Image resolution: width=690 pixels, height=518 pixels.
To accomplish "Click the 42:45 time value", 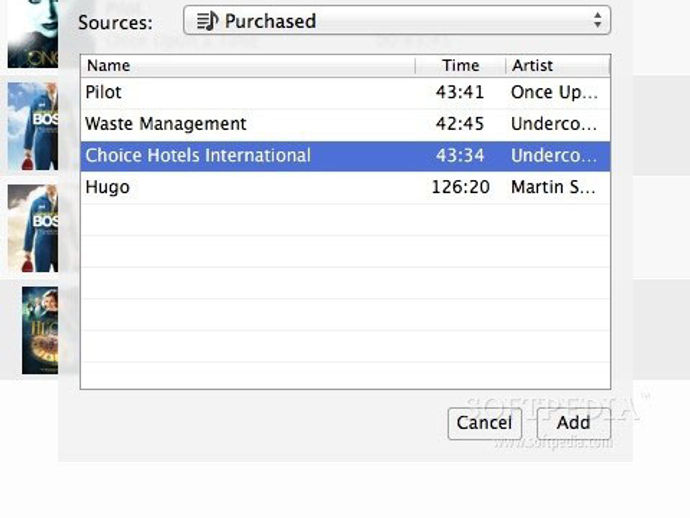I will [x=460, y=124].
